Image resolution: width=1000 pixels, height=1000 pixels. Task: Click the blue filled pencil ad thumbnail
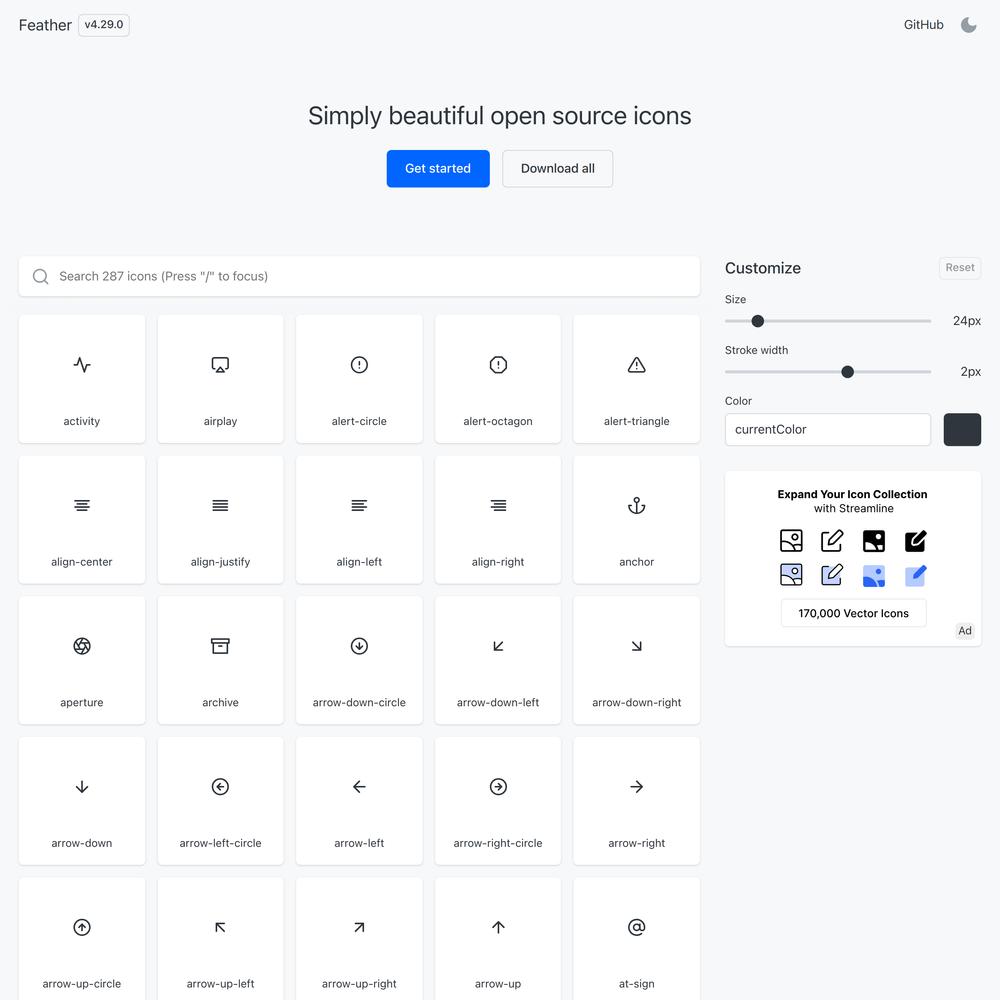coord(915,575)
